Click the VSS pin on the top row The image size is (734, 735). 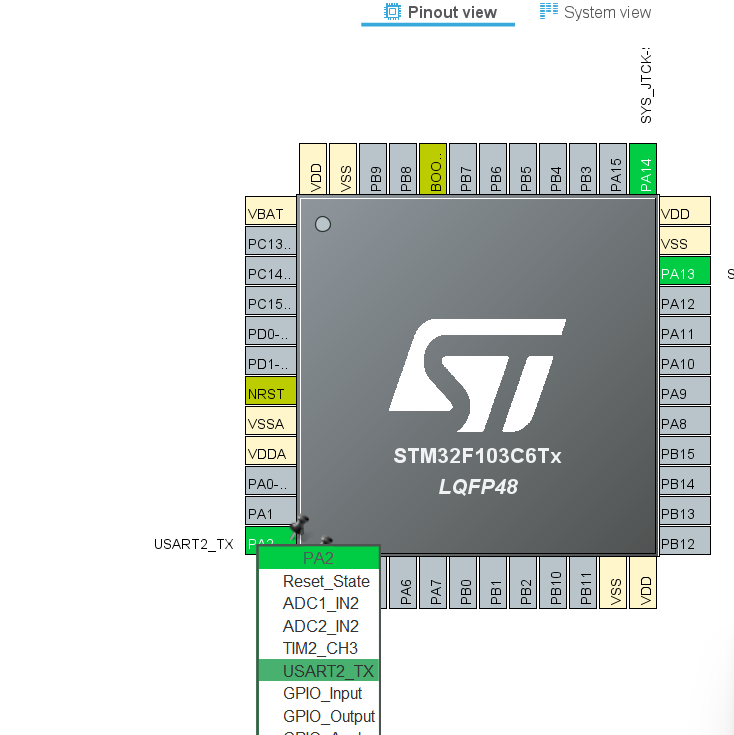(x=343, y=169)
